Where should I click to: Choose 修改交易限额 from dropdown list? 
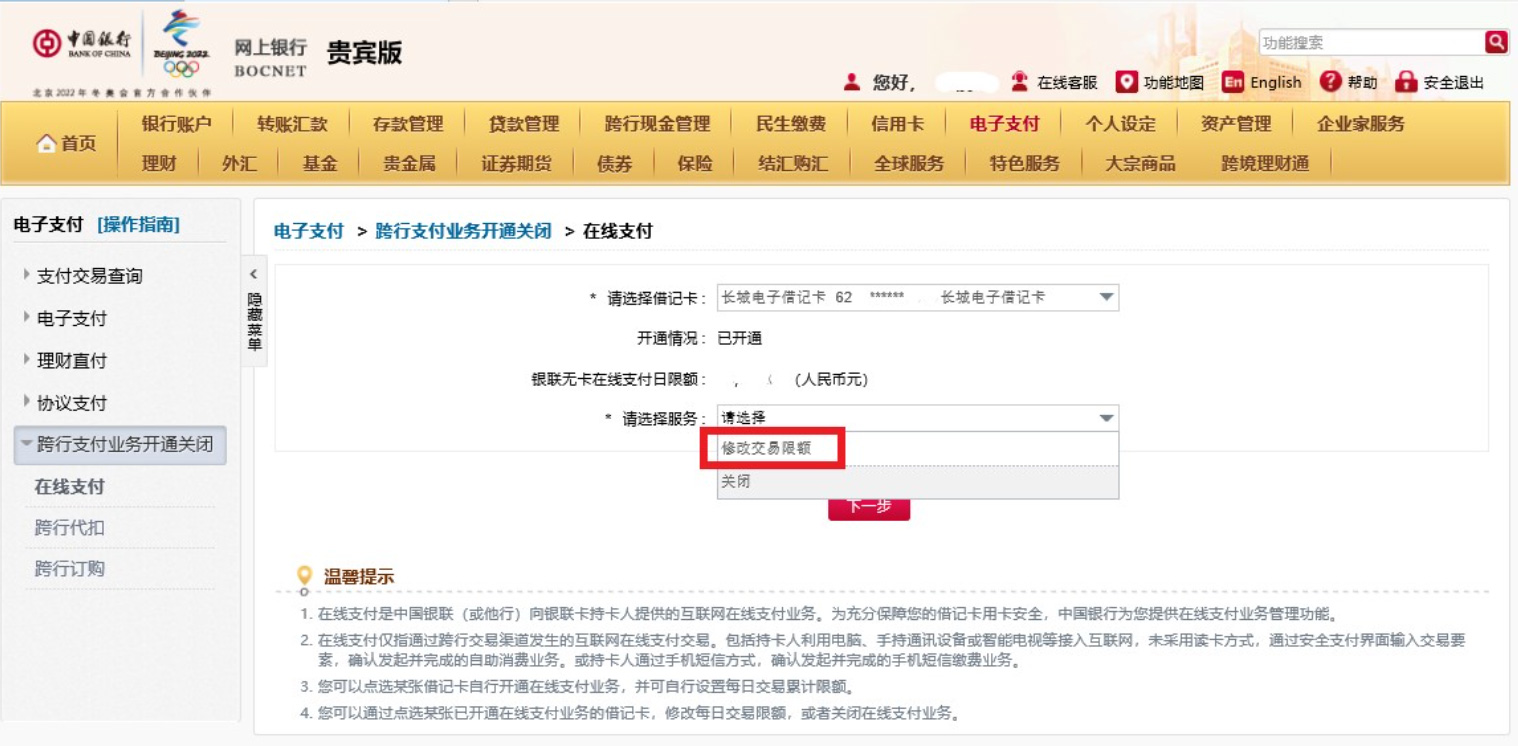pos(766,449)
